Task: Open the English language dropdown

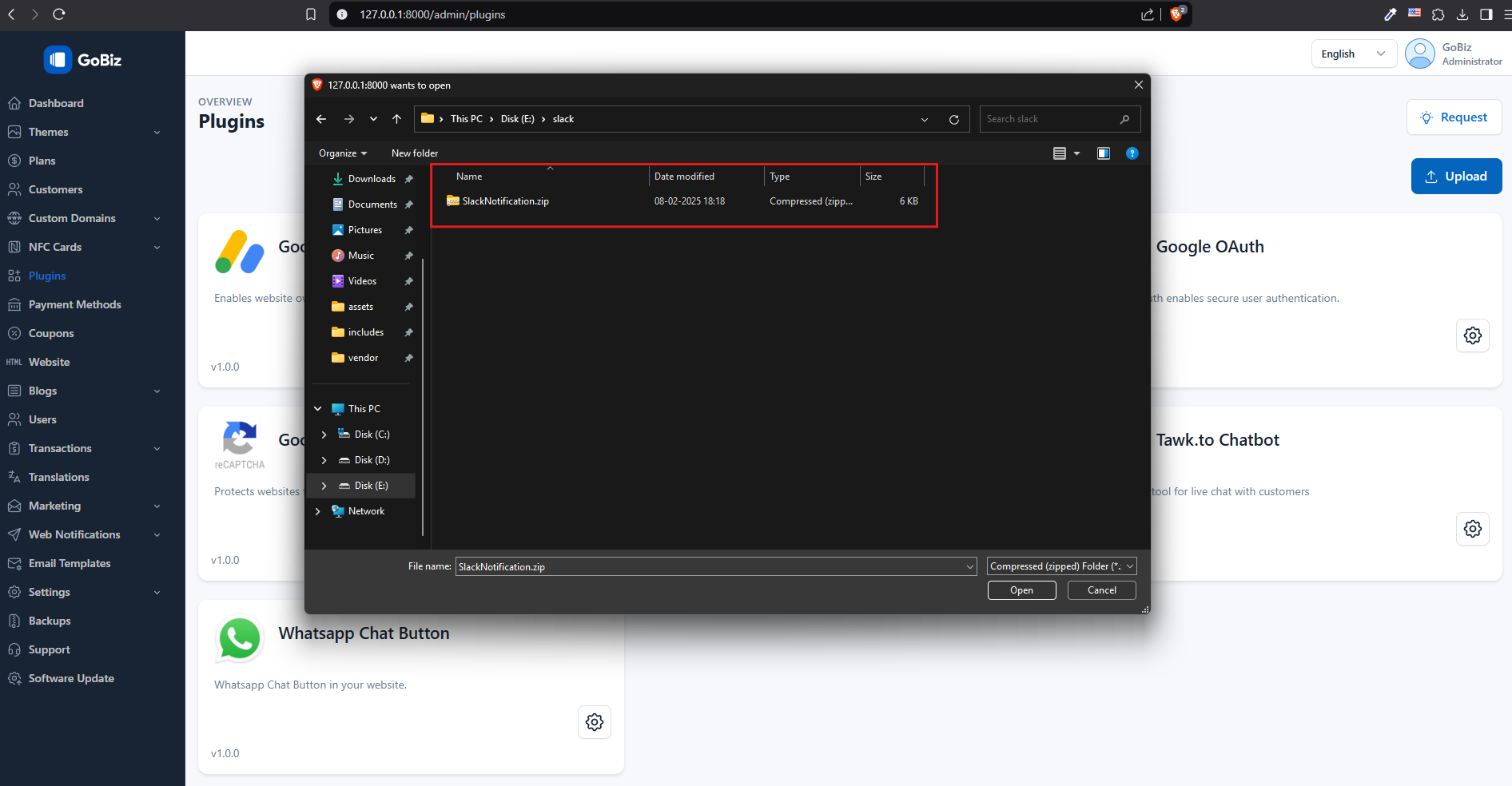Action: pos(1353,54)
